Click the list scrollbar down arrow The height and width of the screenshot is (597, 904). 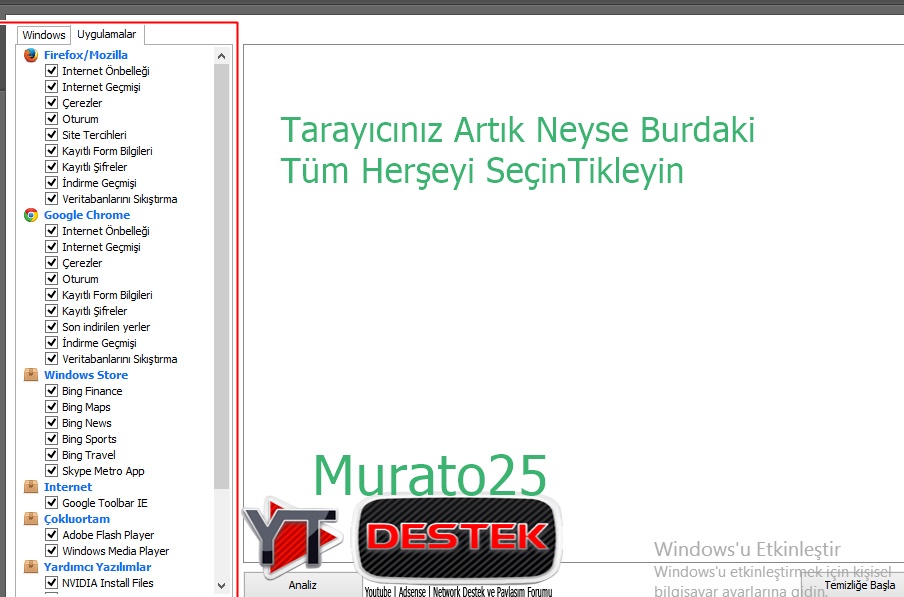[x=221, y=585]
